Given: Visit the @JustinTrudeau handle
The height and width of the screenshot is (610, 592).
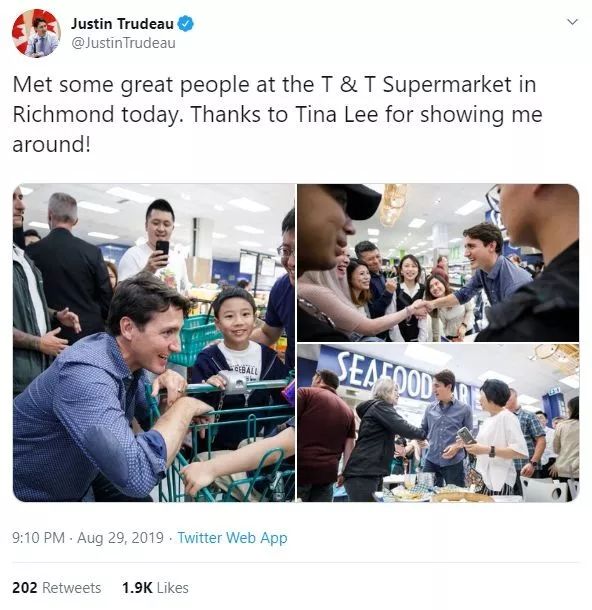Looking at the screenshot, I should (123, 43).
